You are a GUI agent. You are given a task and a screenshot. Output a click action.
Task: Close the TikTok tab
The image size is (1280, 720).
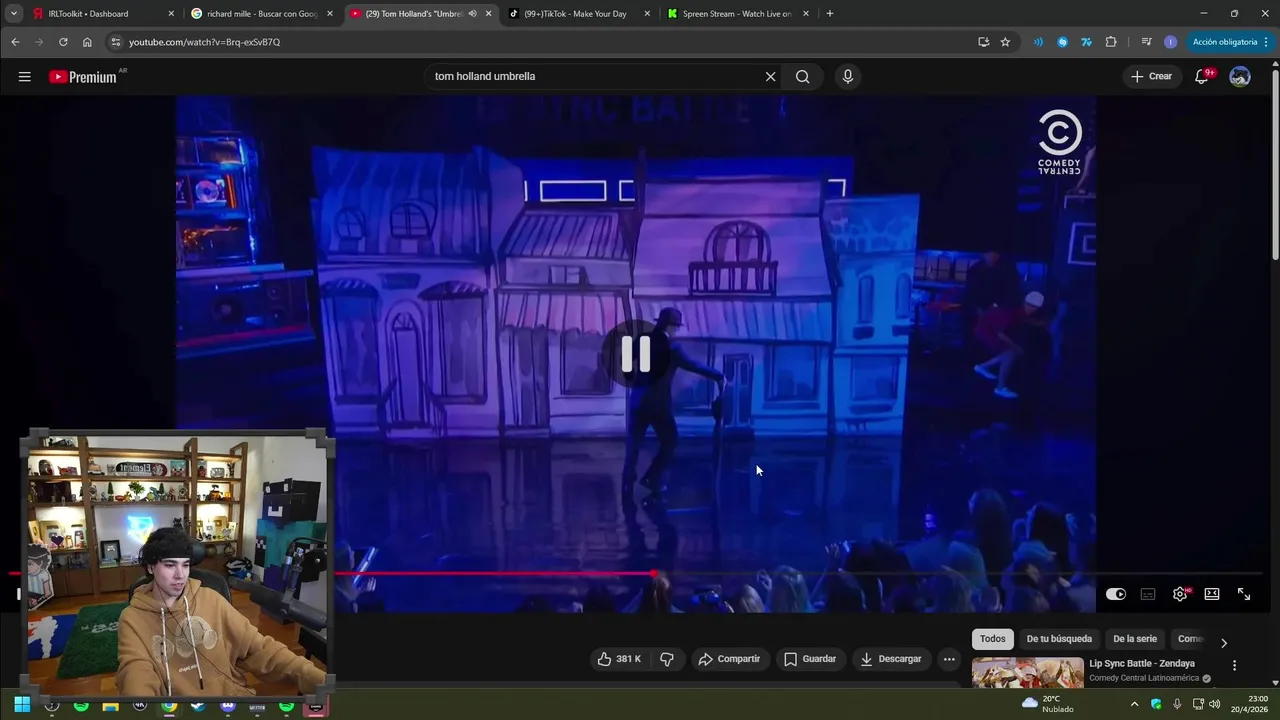click(x=647, y=14)
